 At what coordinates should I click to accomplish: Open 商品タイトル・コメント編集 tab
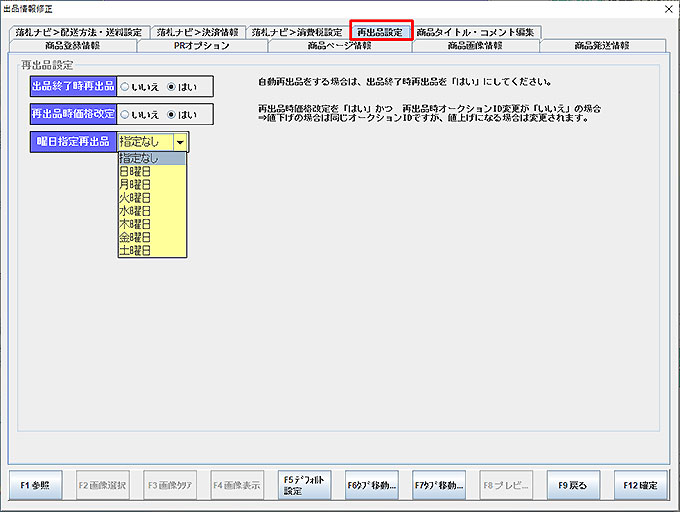click(475, 32)
